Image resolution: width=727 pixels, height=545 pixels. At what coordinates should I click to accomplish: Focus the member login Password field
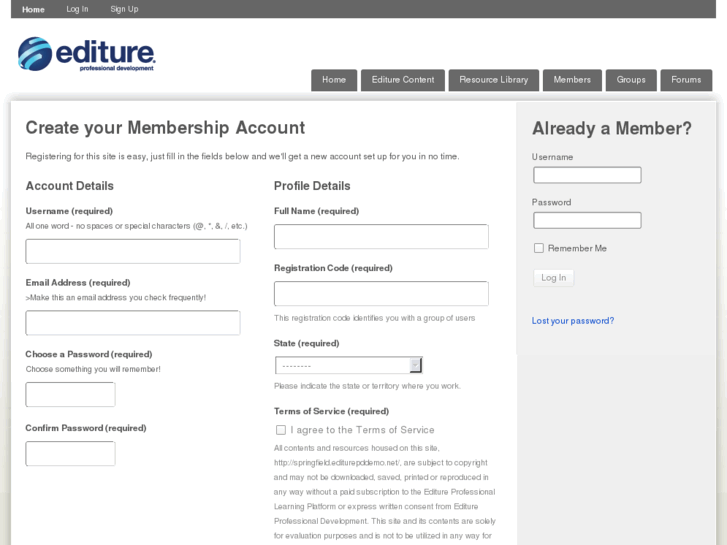[x=587, y=221]
